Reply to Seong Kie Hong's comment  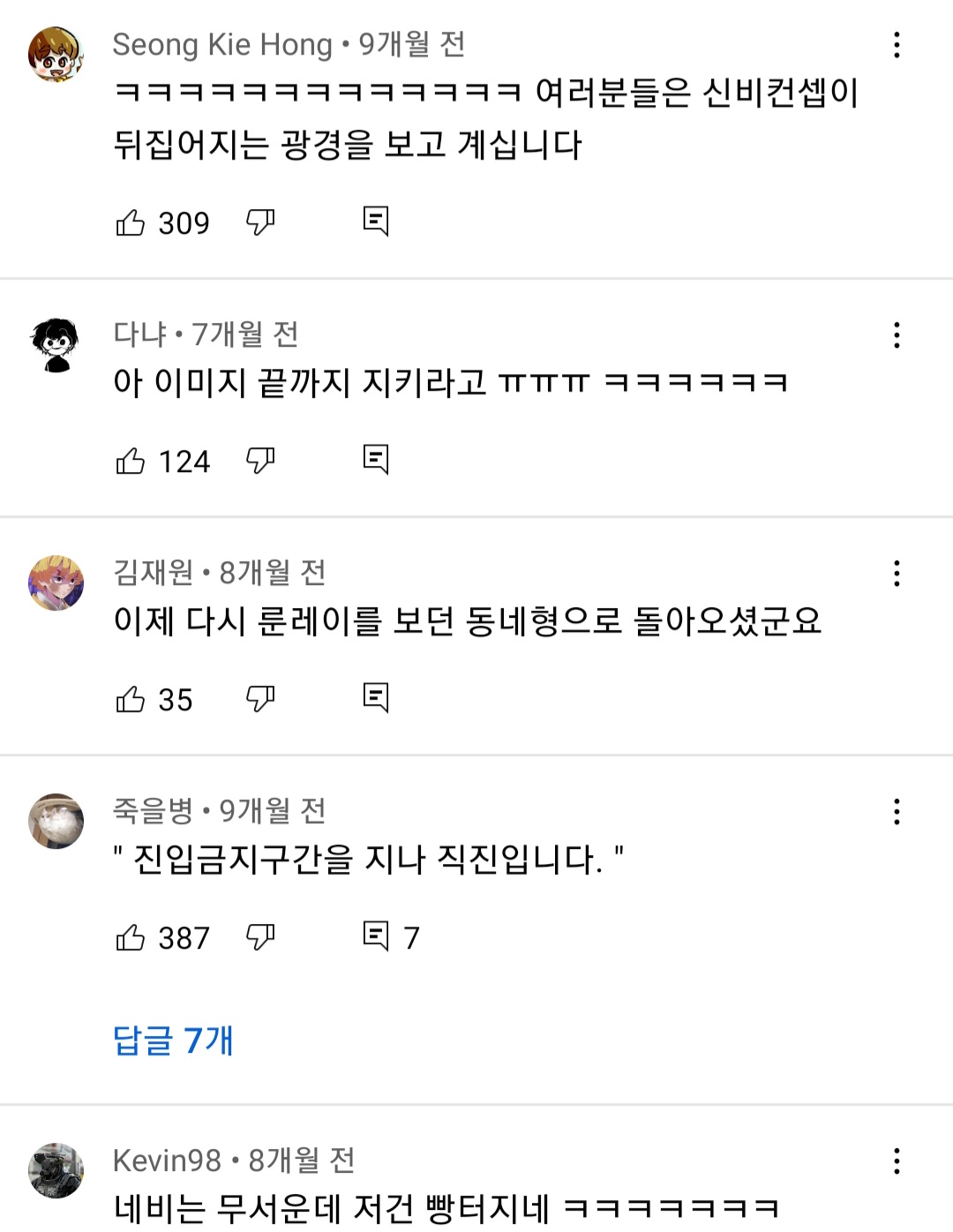(376, 221)
